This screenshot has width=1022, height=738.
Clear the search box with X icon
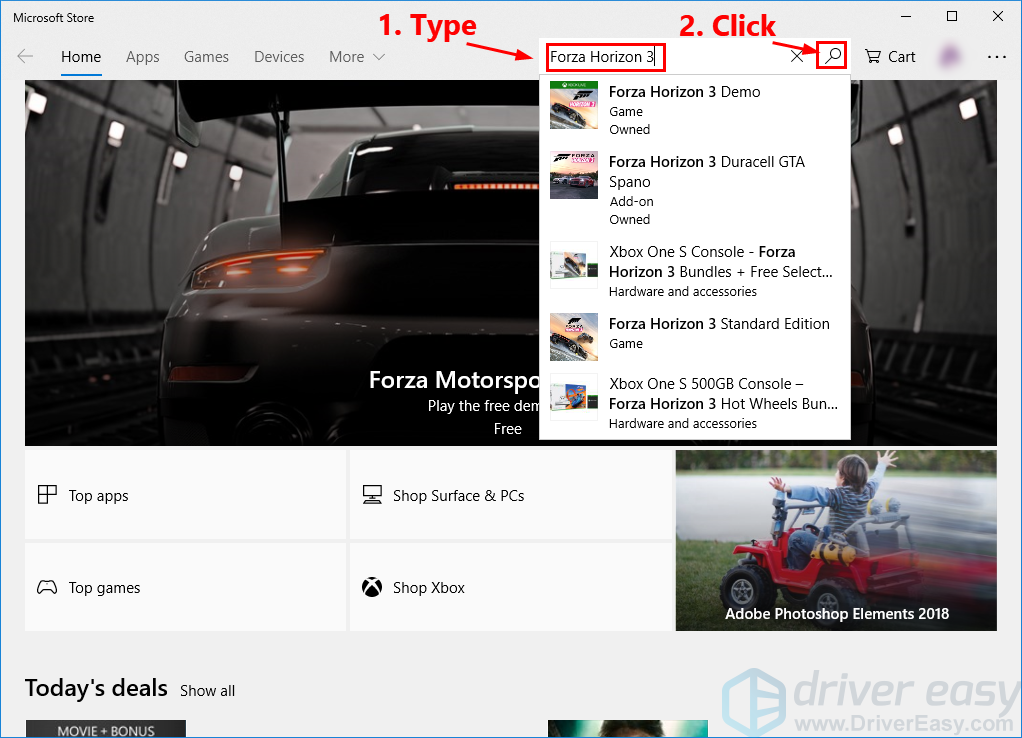(797, 57)
